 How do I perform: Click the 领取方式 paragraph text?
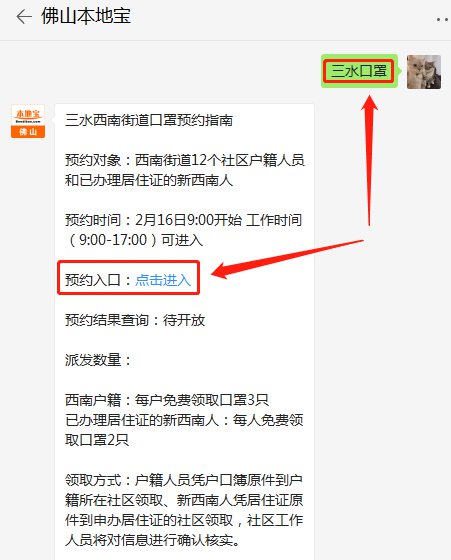pos(184,510)
